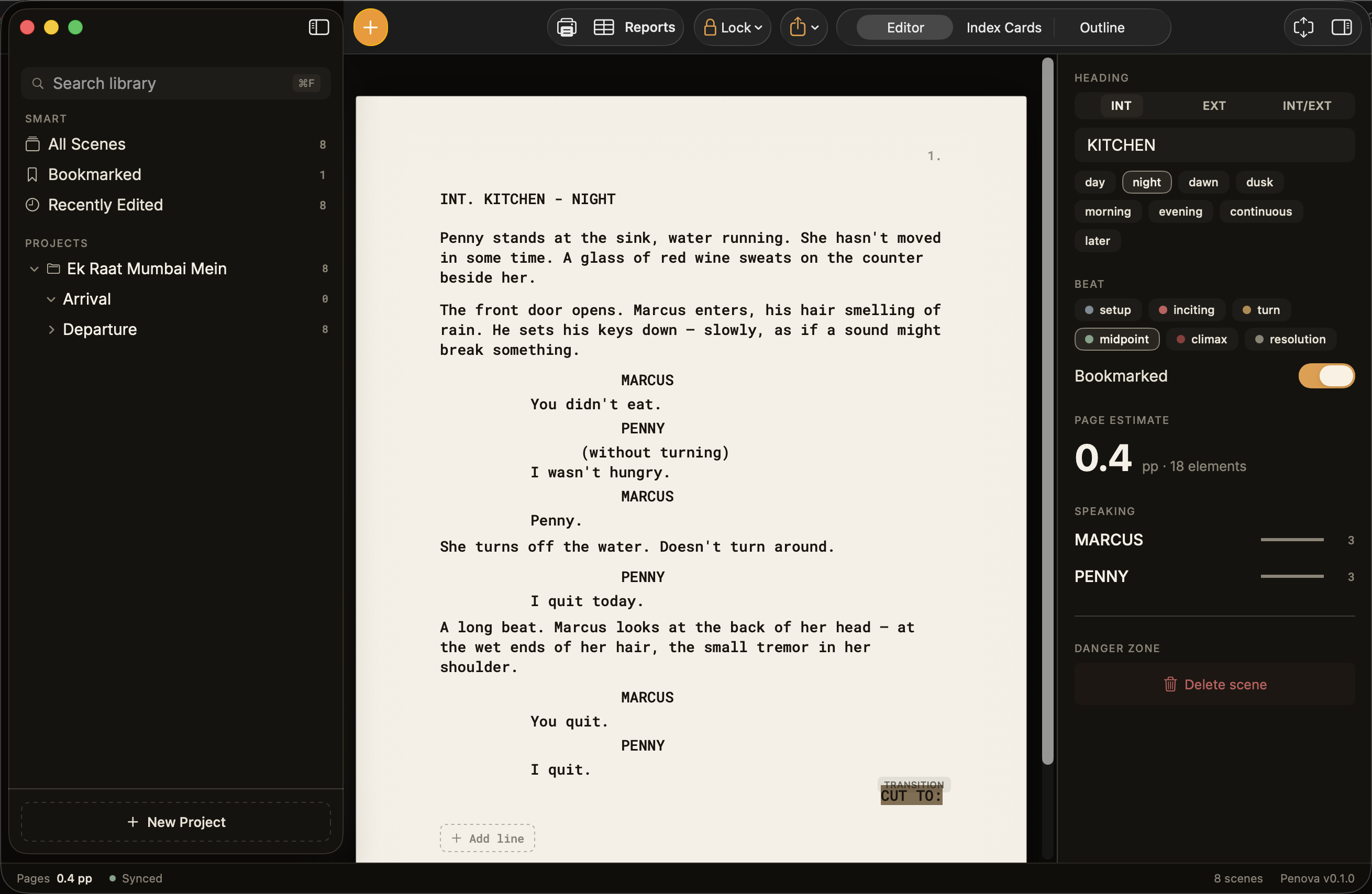
Task: Click the Arrival tree item
Action: [x=175, y=299]
